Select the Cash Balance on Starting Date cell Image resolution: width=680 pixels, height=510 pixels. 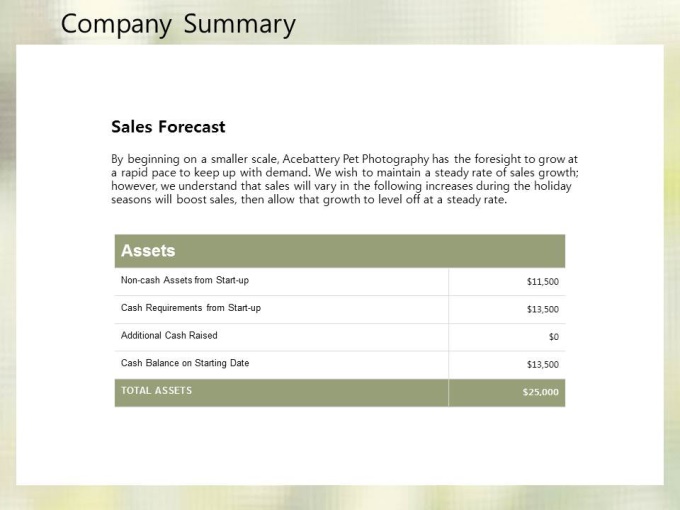pos(185,363)
